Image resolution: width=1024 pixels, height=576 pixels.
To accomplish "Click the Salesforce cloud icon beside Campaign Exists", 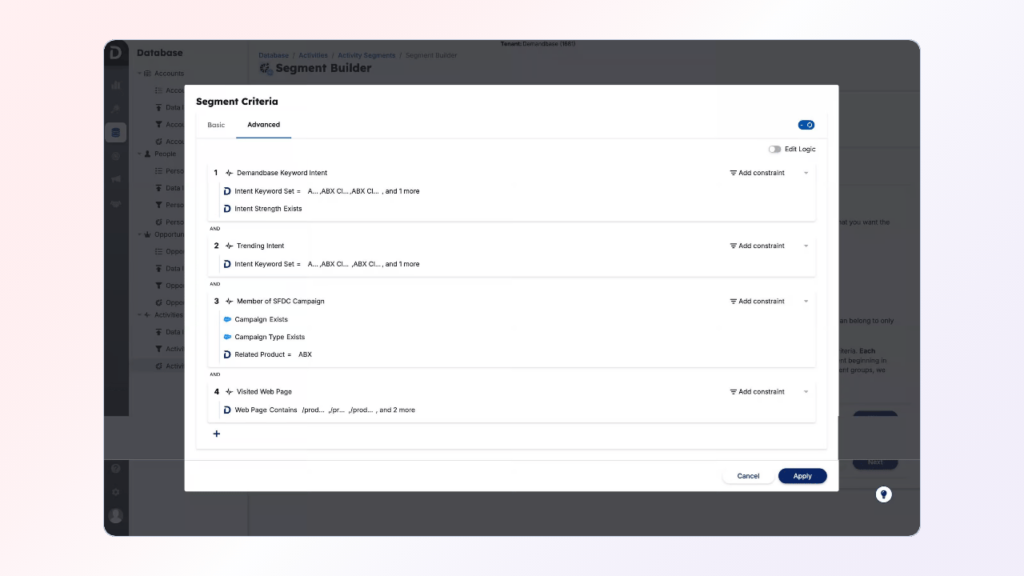I will [x=227, y=319].
